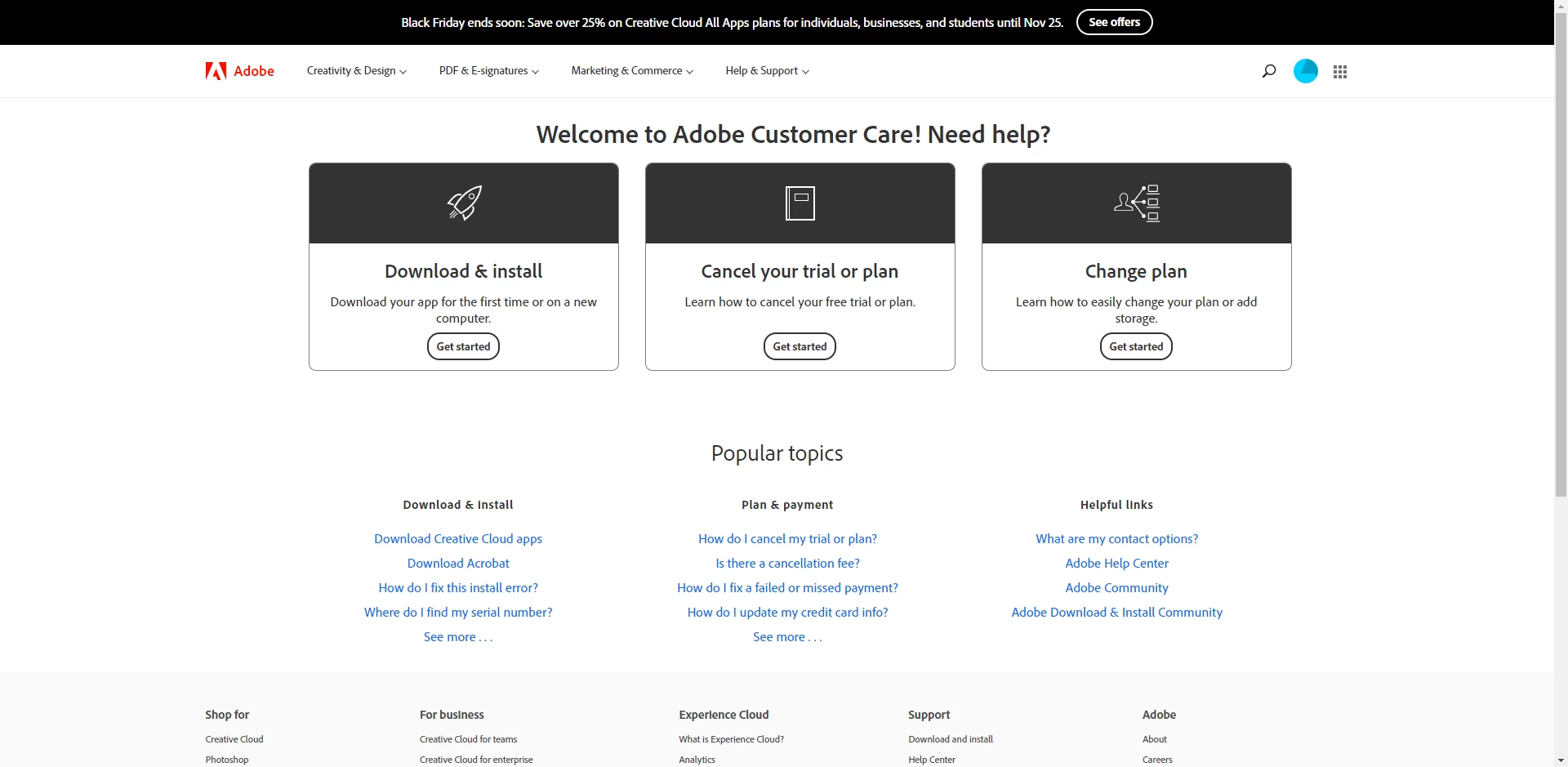The width and height of the screenshot is (1568, 767).
Task: Open Adobe Download & Install Community link
Action: (1116, 613)
